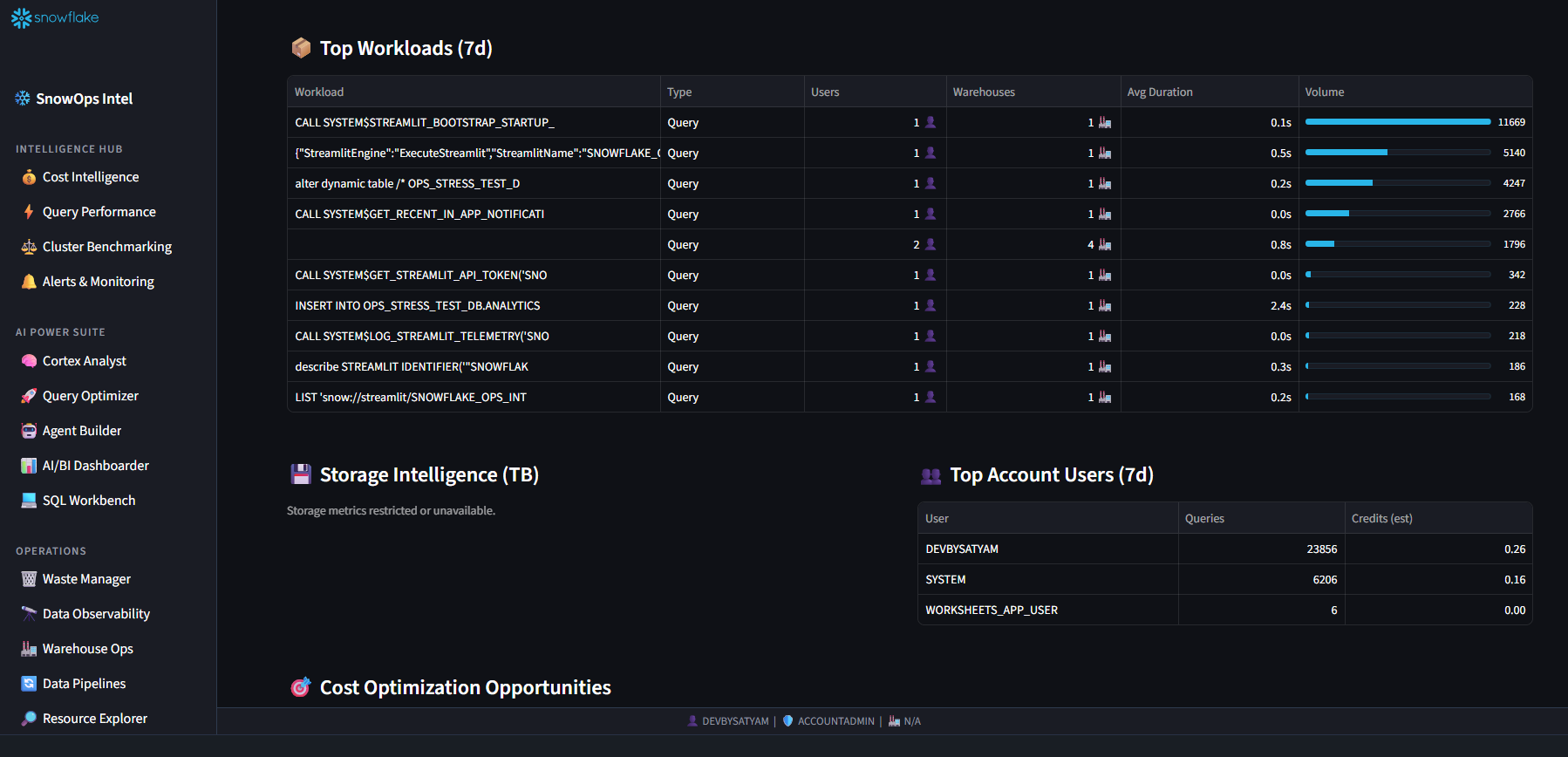Click the User column header in Top Account Users
1568x757 pixels.
click(x=1048, y=518)
